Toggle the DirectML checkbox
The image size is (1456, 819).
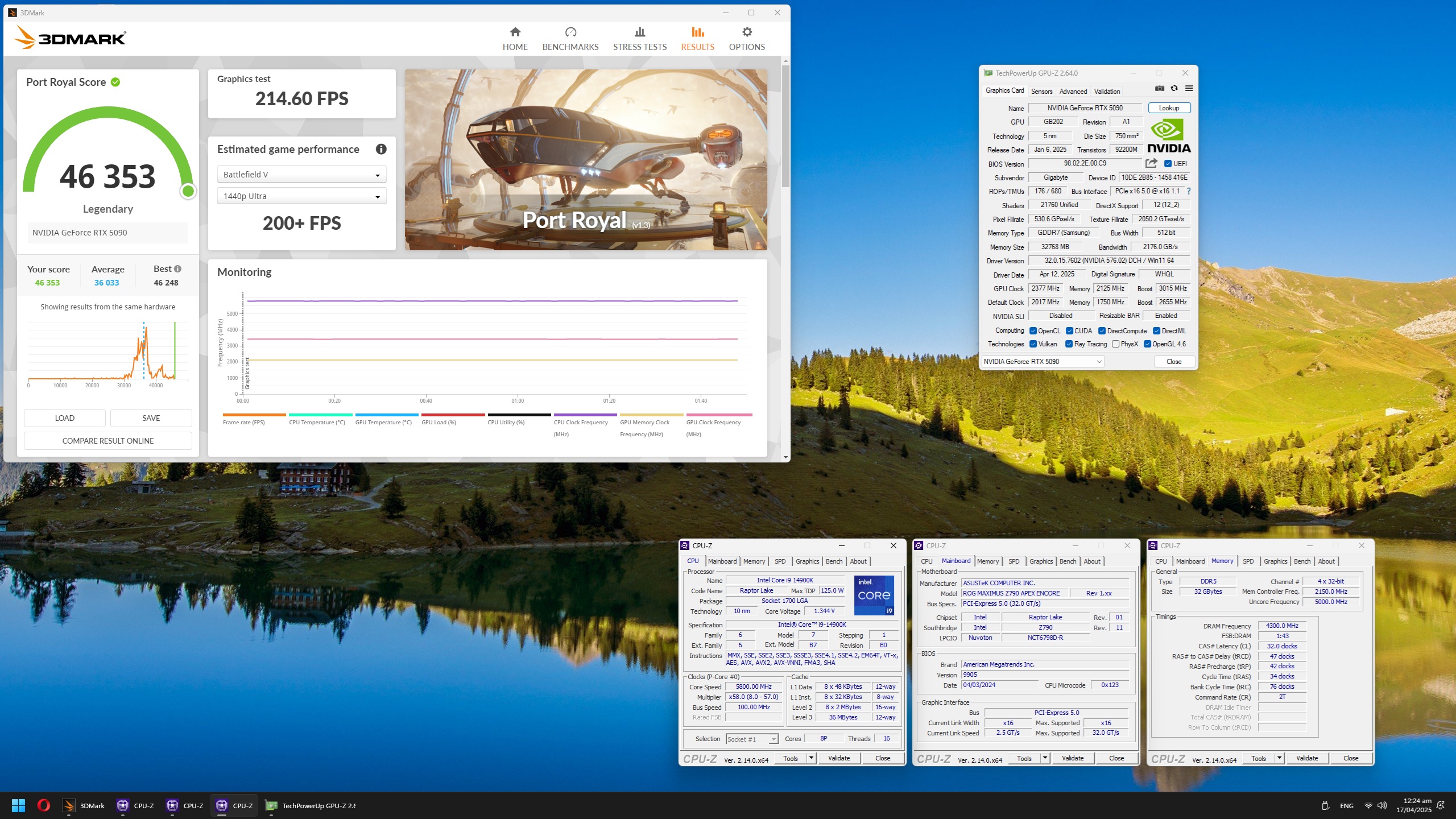(1156, 331)
